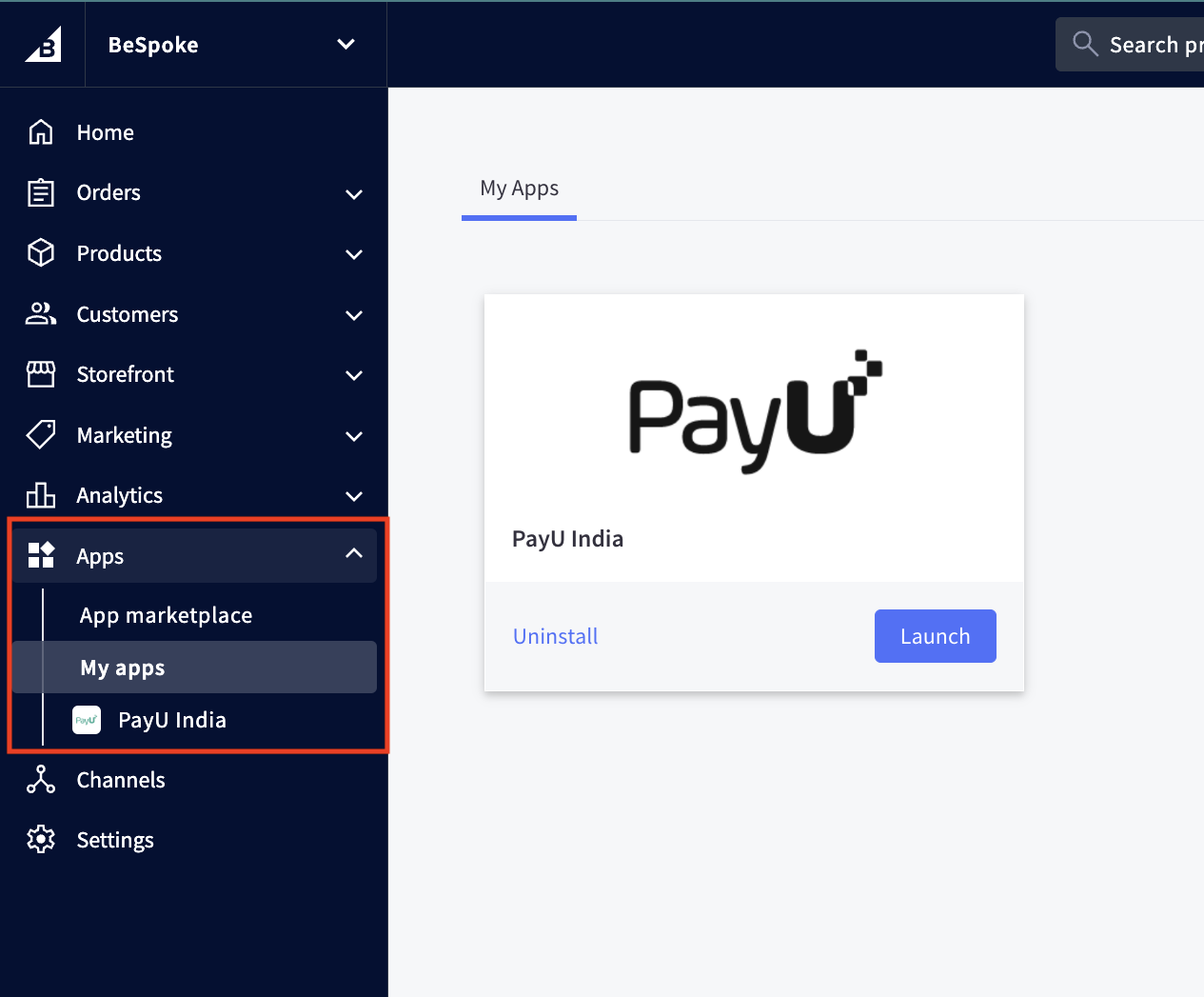Image resolution: width=1204 pixels, height=997 pixels.
Task: Expand the Orders menu chevron
Action: (x=354, y=194)
